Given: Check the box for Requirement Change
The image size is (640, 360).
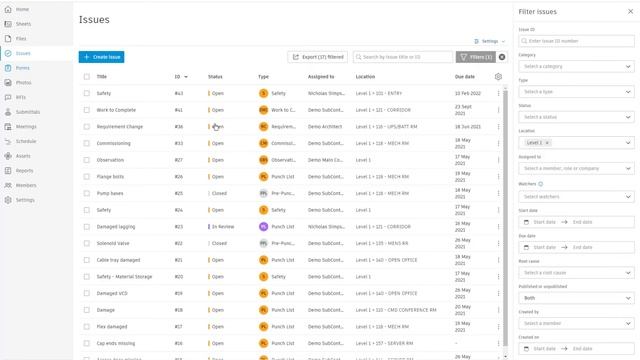Looking at the screenshot, I should click(87, 127).
